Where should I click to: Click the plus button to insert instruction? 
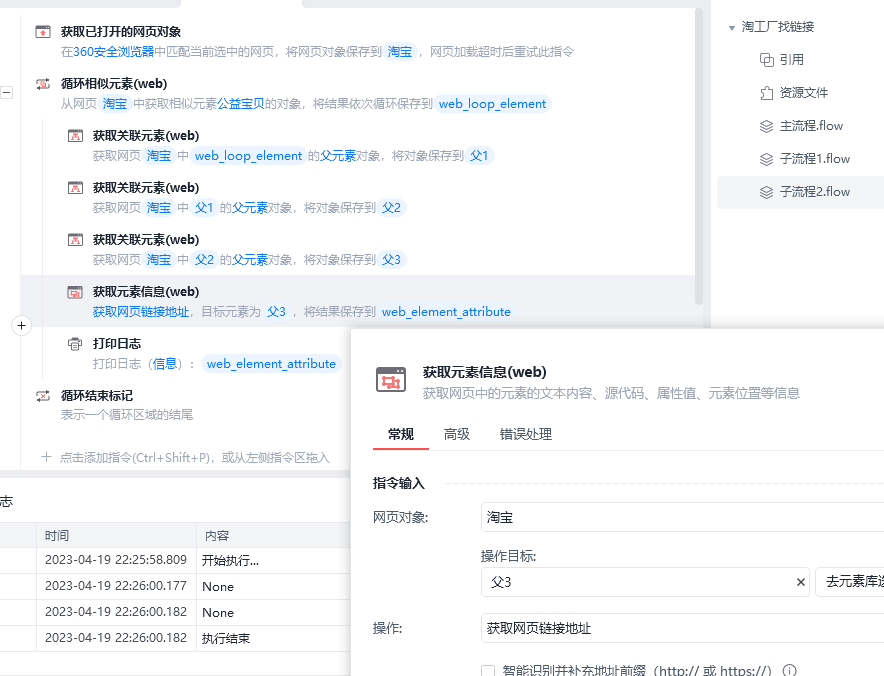pyautogui.click(x=23, y=325)
